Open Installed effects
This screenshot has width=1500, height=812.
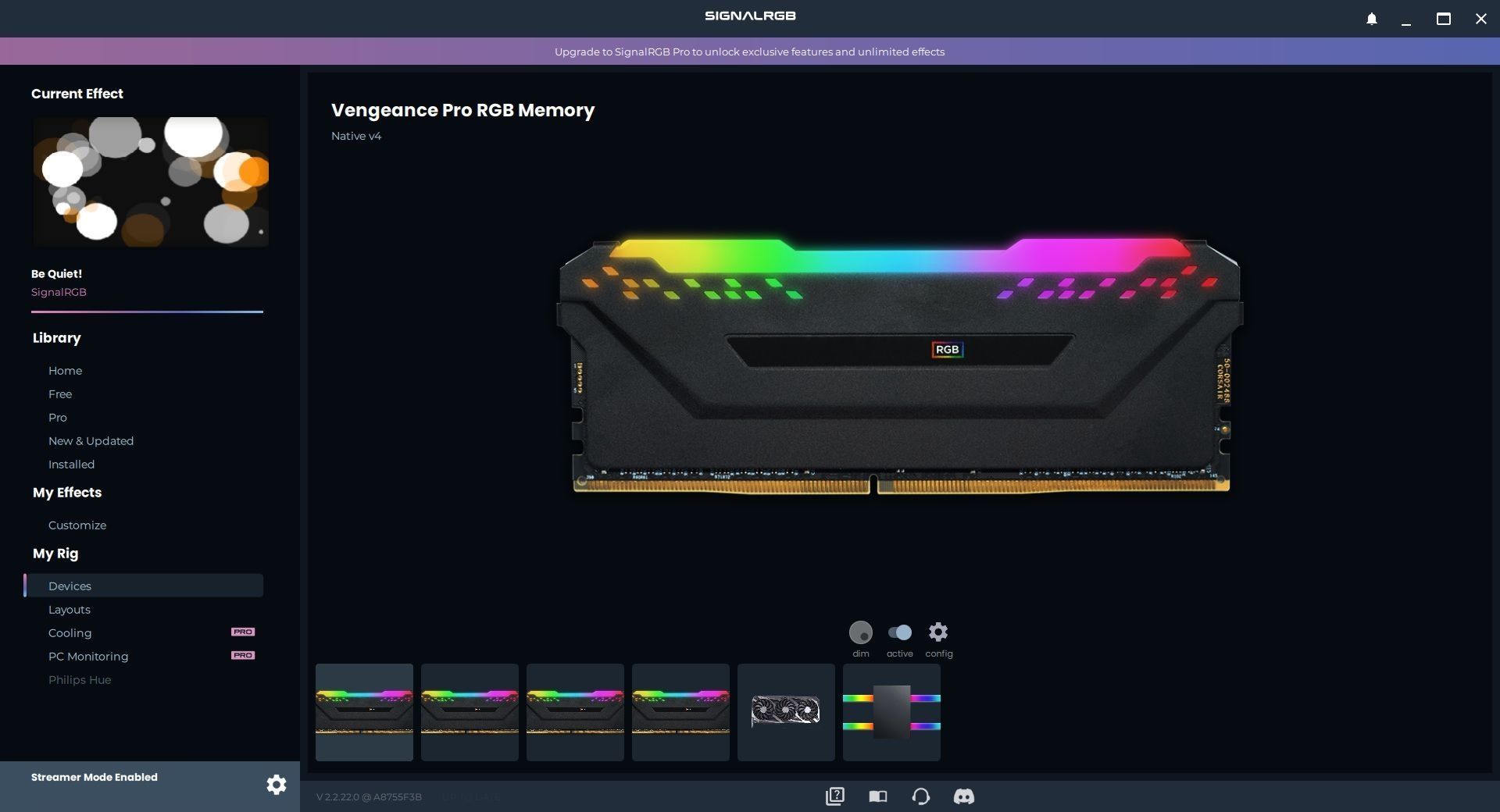coord(71,465)
